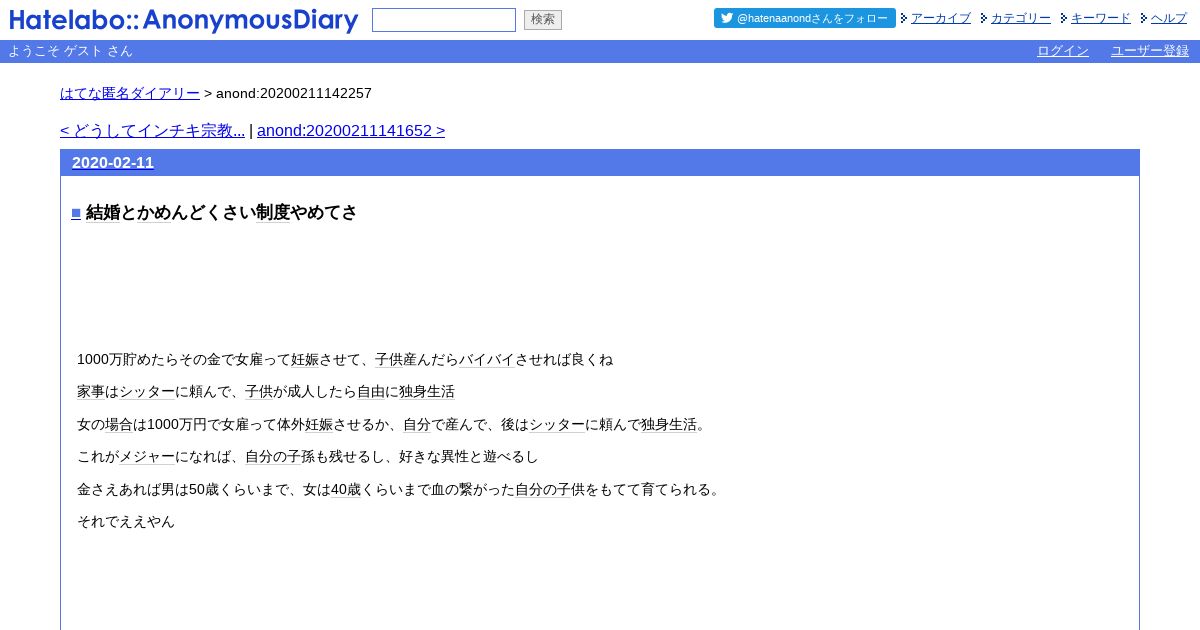Click the Hatelabo AnonymousDiary logo

pyautogui.click(x=184, y=20)
